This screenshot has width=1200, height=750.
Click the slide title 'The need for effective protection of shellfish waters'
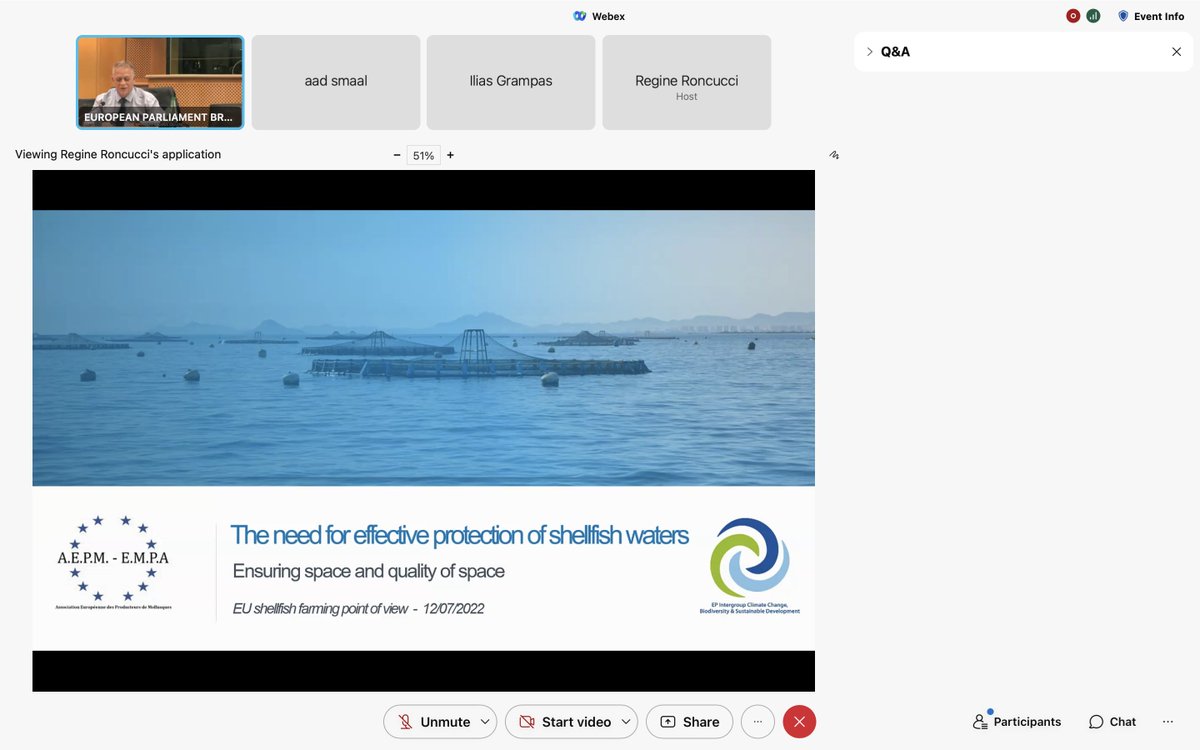tap(459, 535)
